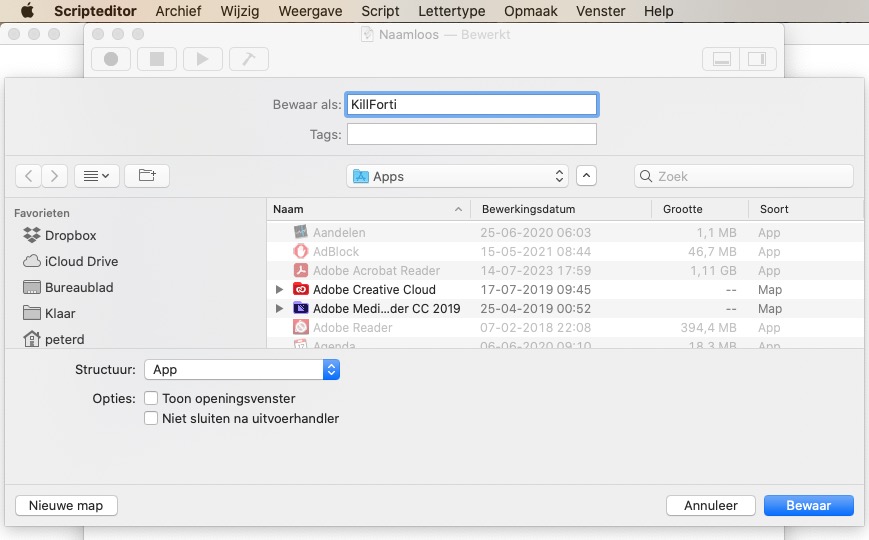Toggle Niet sluiten na uitvoerhandler option
The width and height of the screenshot is (869, 540).
tap(151, 419)
